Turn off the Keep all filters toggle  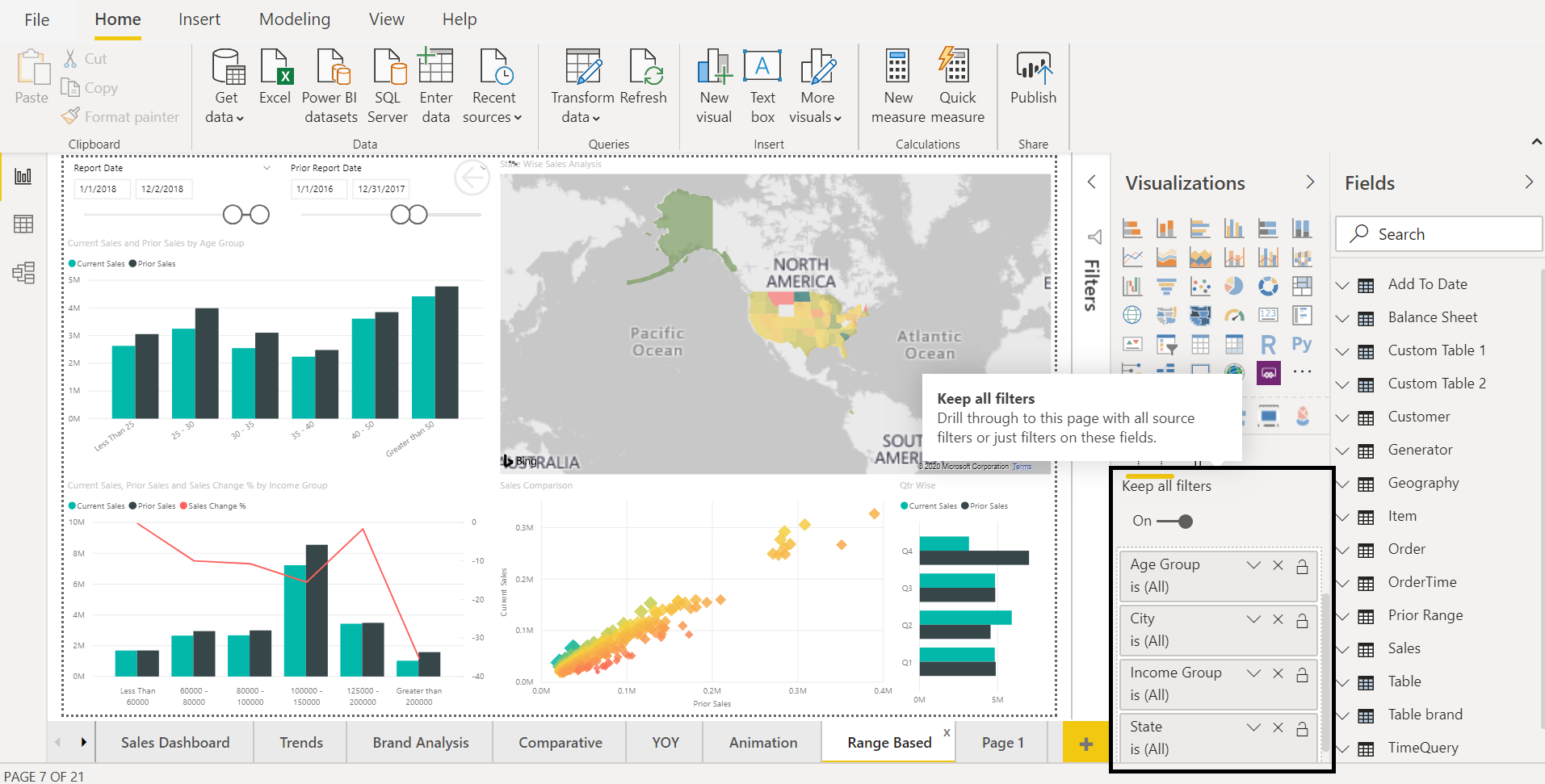1176,522
